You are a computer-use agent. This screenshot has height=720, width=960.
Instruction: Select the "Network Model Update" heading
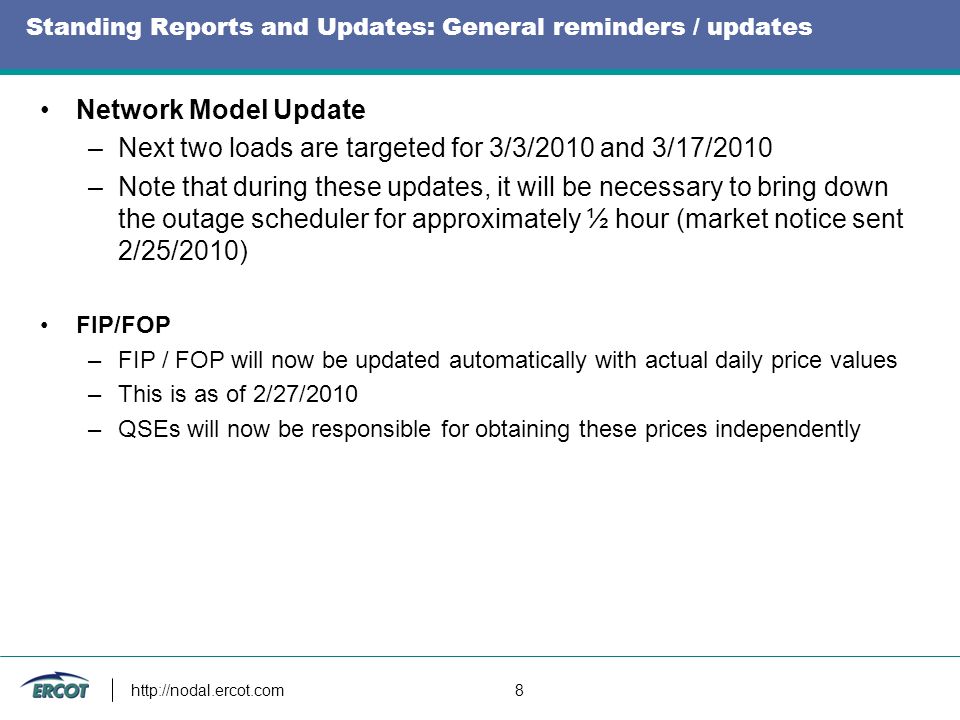[221, 110]
